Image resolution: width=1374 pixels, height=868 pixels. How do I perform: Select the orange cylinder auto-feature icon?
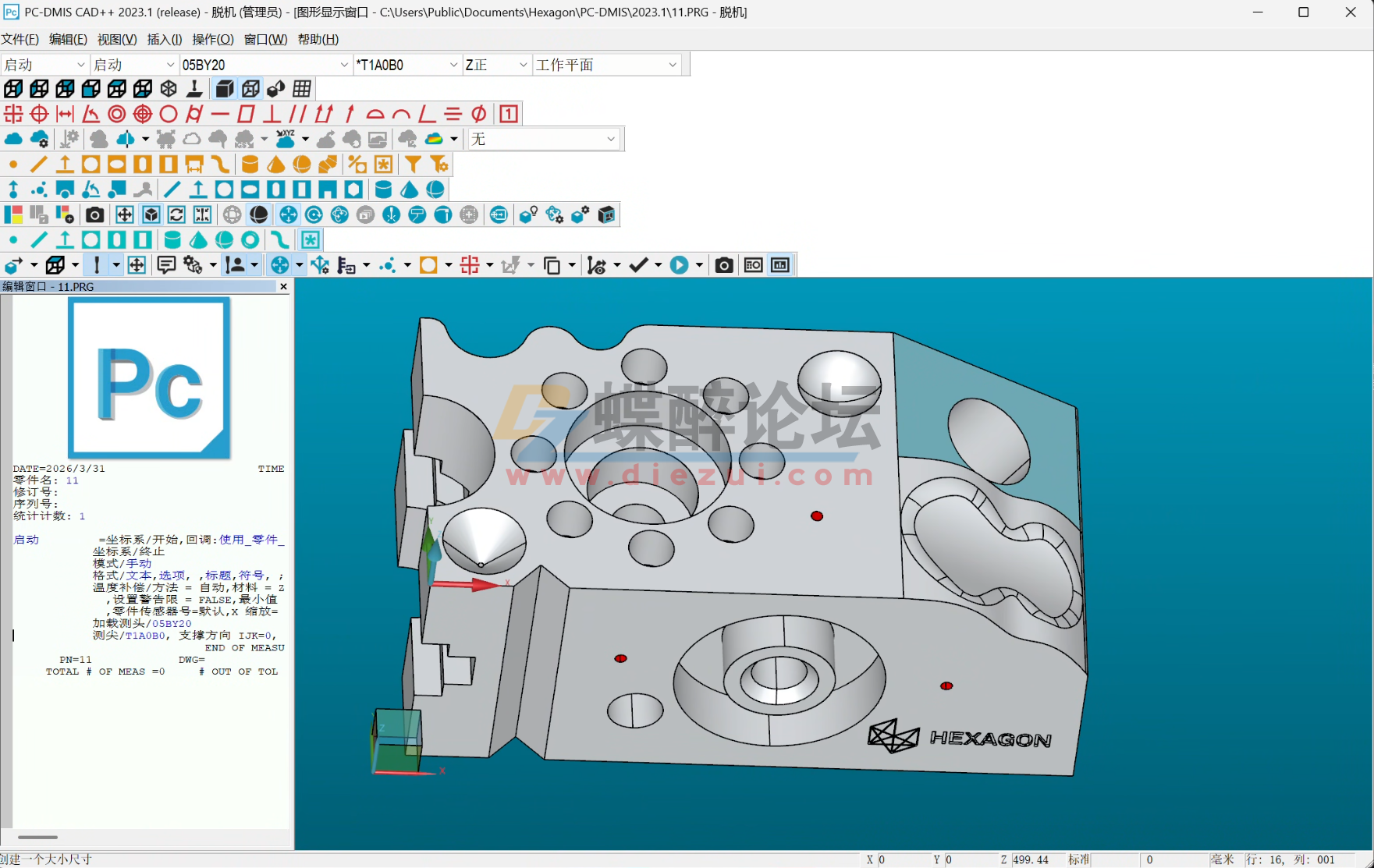pyautogui.click(x=250, y=164)
